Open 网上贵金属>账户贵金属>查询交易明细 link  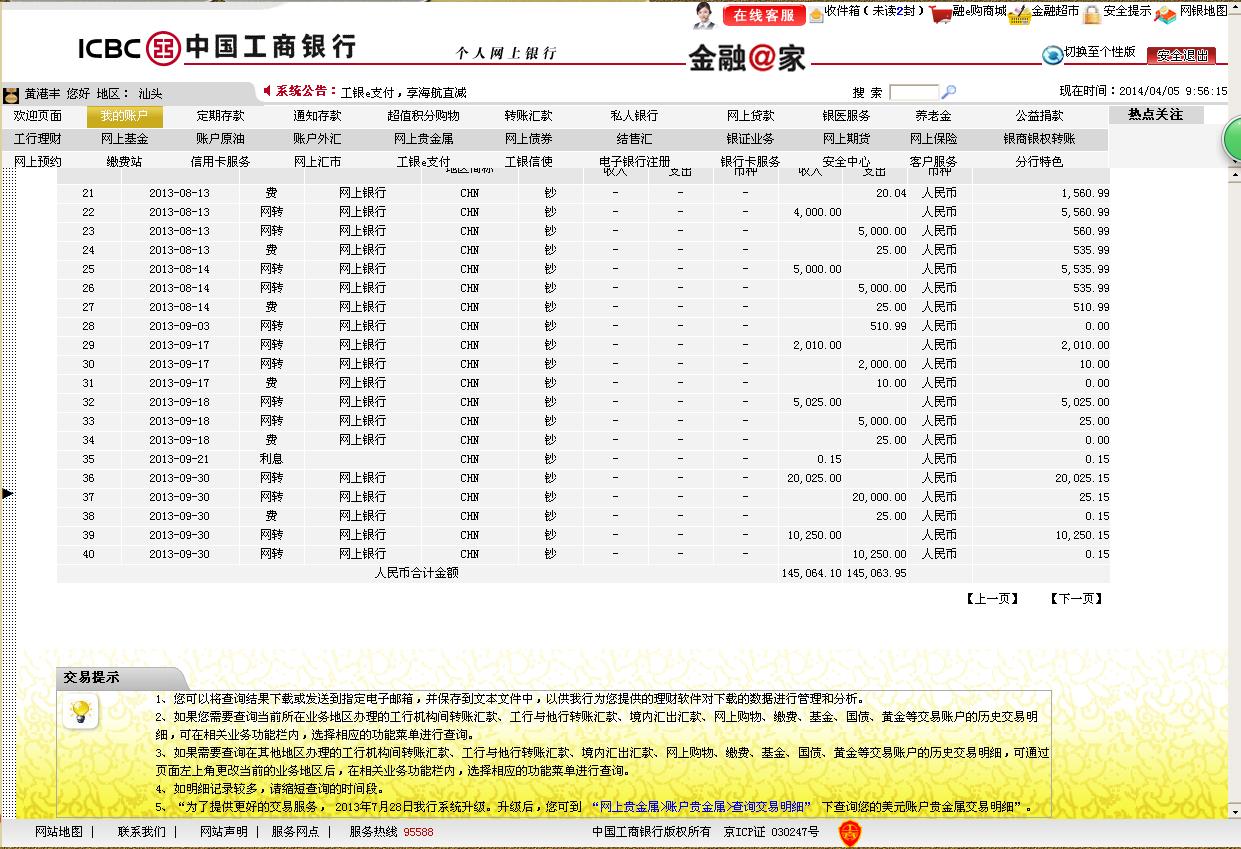(x=703, y=807)
